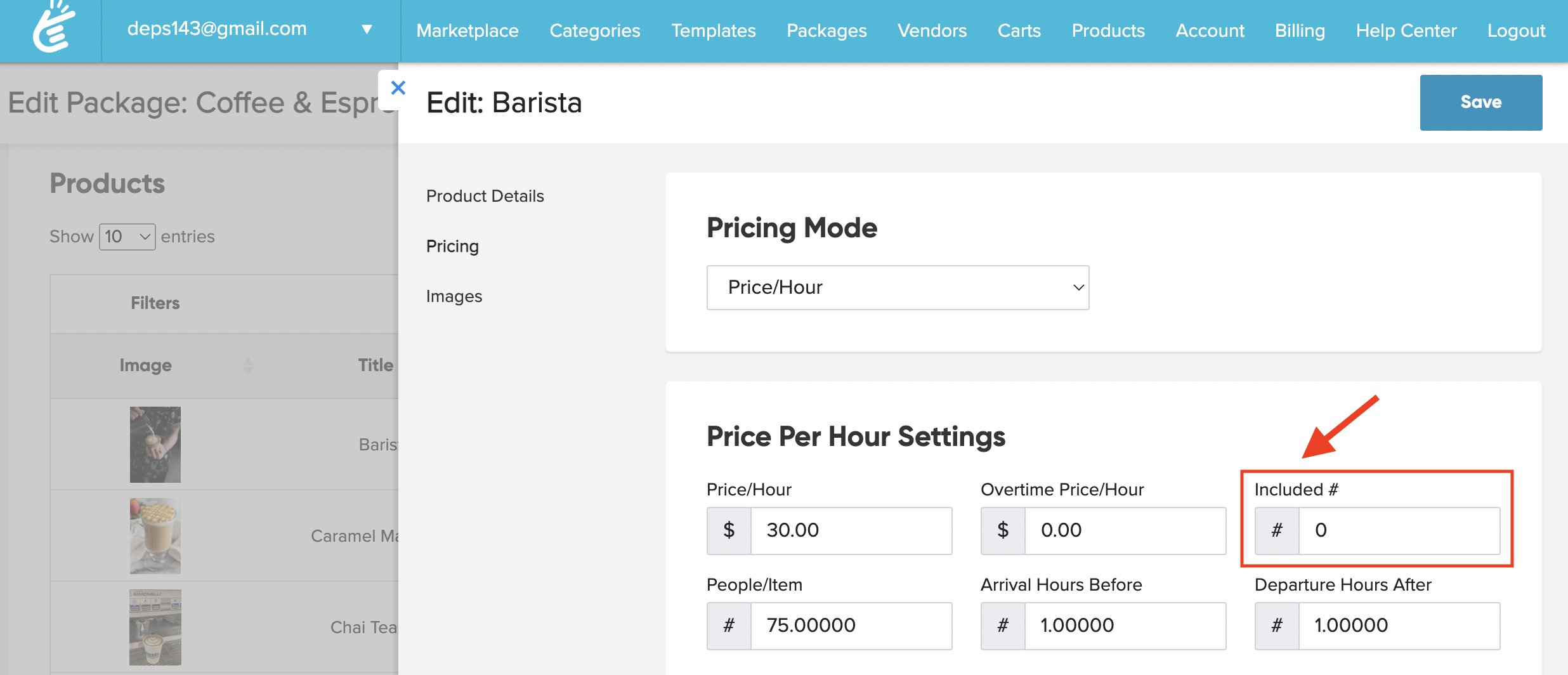Save the Barista edits

point(1480,102)
